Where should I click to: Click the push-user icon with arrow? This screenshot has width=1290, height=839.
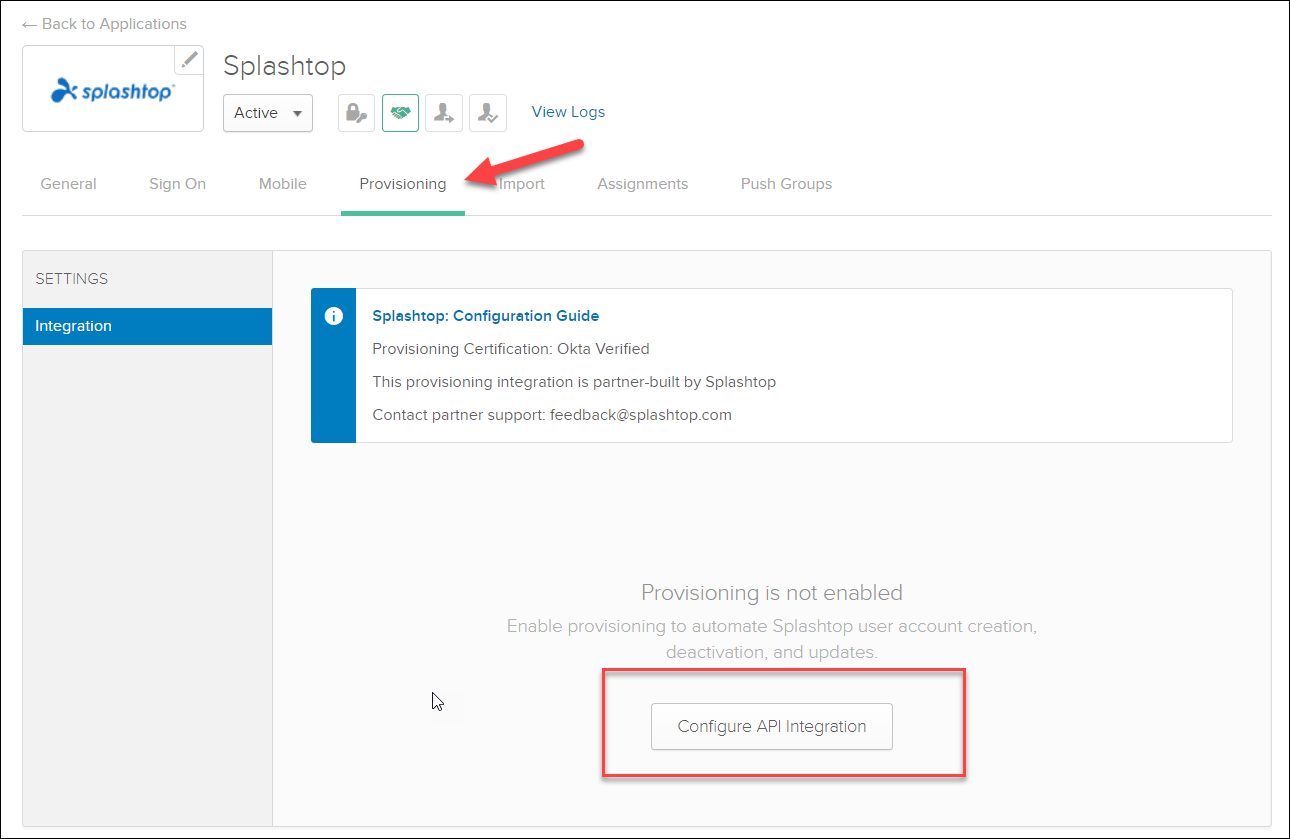point(444,112)
